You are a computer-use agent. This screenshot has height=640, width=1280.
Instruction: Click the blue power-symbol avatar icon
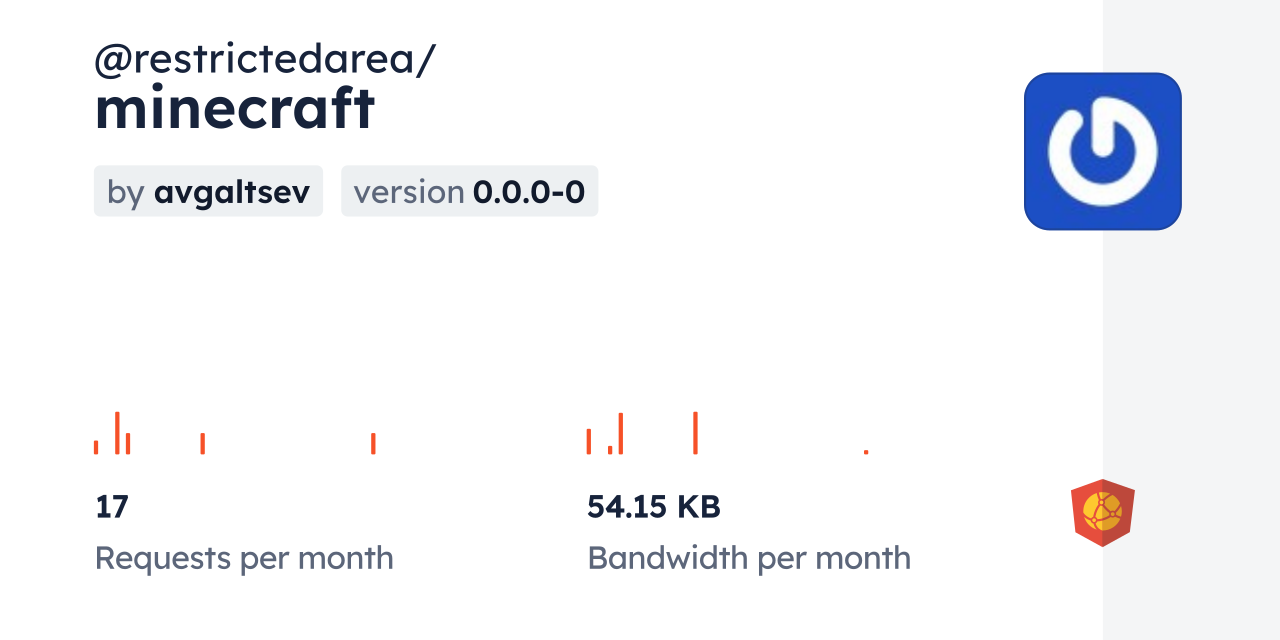pos(1102,151)
